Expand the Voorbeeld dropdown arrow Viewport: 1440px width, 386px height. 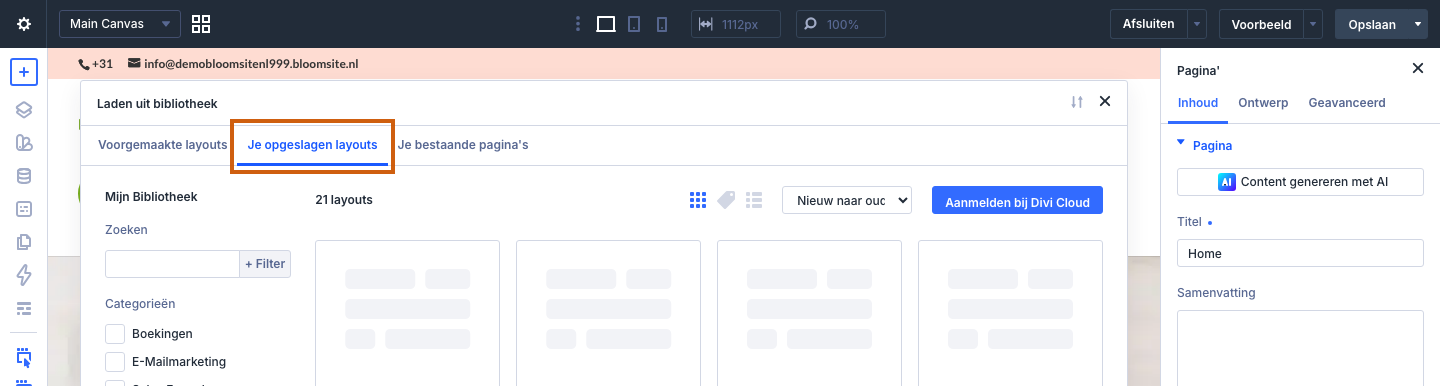pyautogui.click(x=1314, y=24)
